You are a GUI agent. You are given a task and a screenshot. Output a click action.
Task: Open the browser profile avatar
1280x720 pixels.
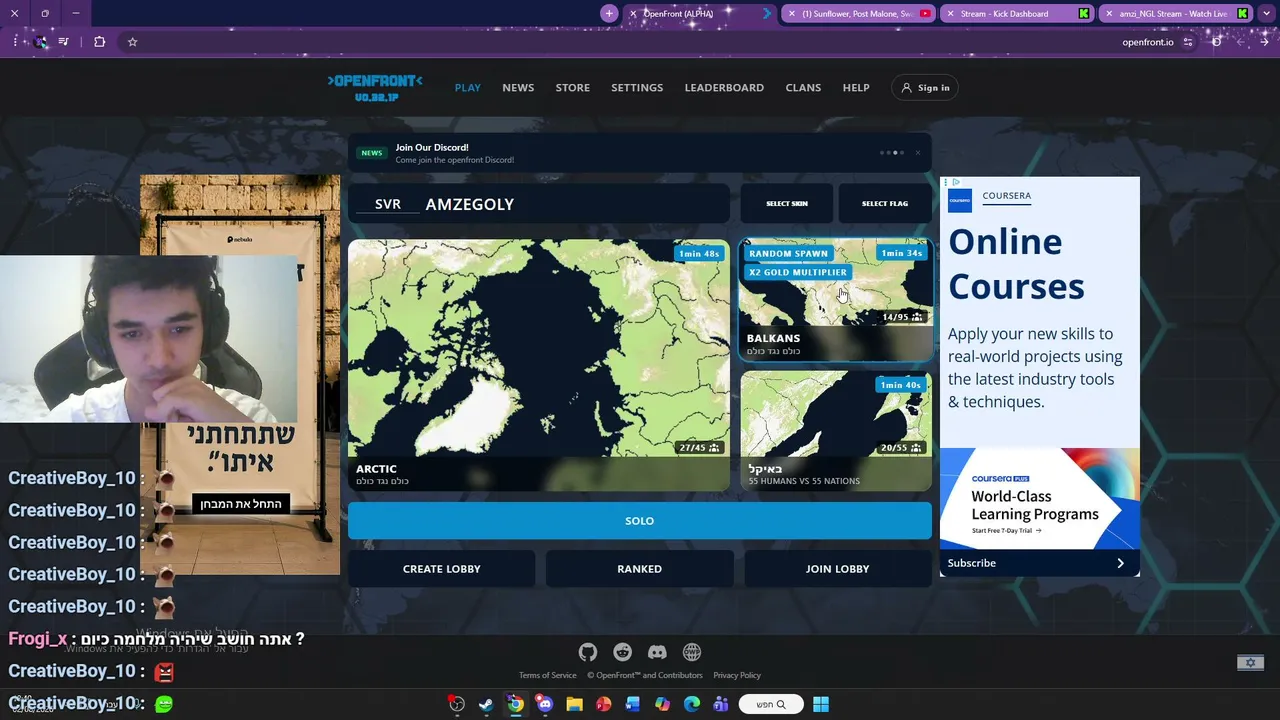(40, 42)
